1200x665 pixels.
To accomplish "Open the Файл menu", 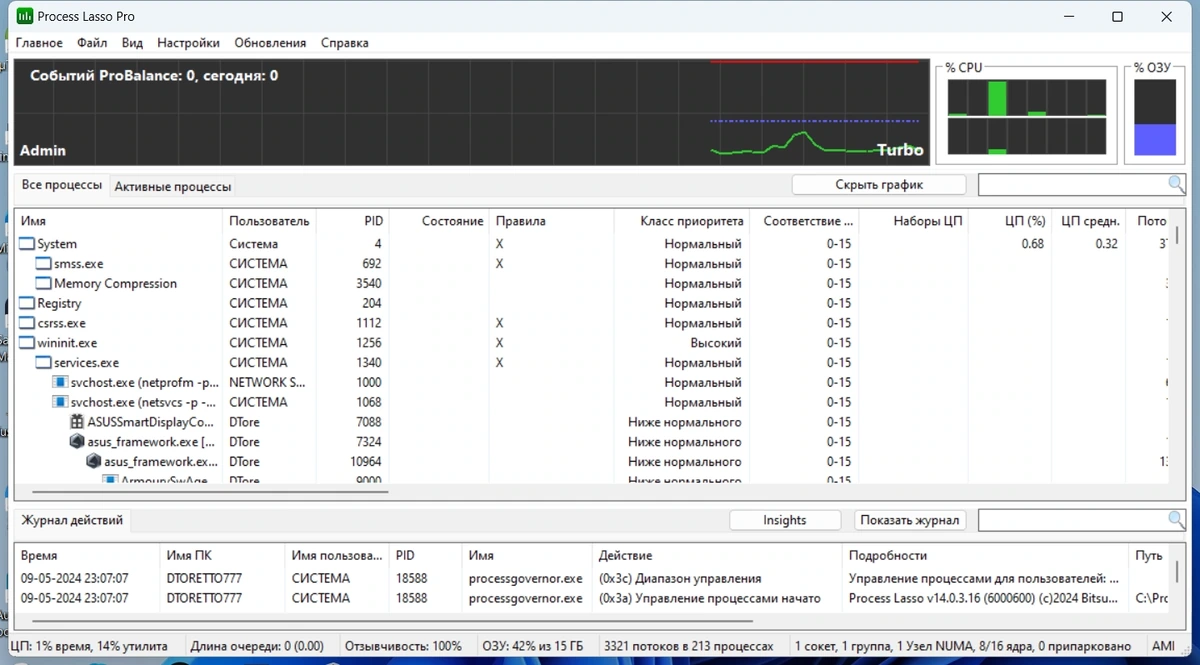I will coord(92,43).
